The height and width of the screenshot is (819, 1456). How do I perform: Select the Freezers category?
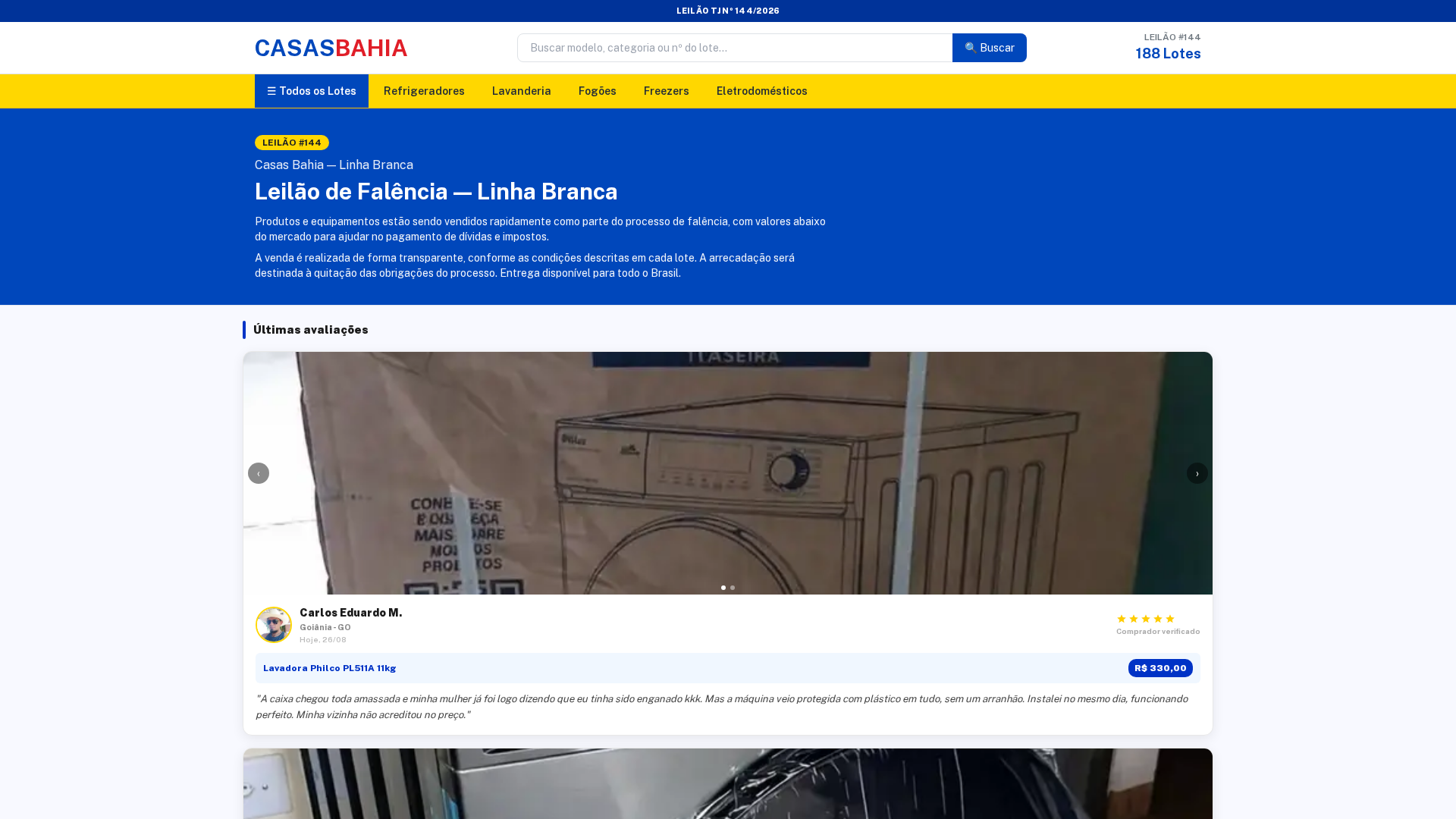coord(667,91)
